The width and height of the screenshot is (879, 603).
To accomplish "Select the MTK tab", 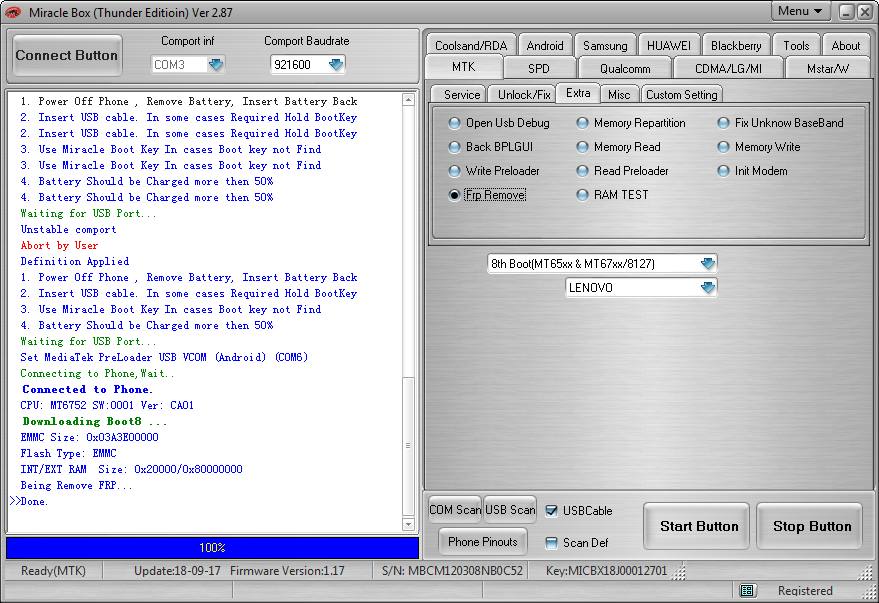I will 464,67.
